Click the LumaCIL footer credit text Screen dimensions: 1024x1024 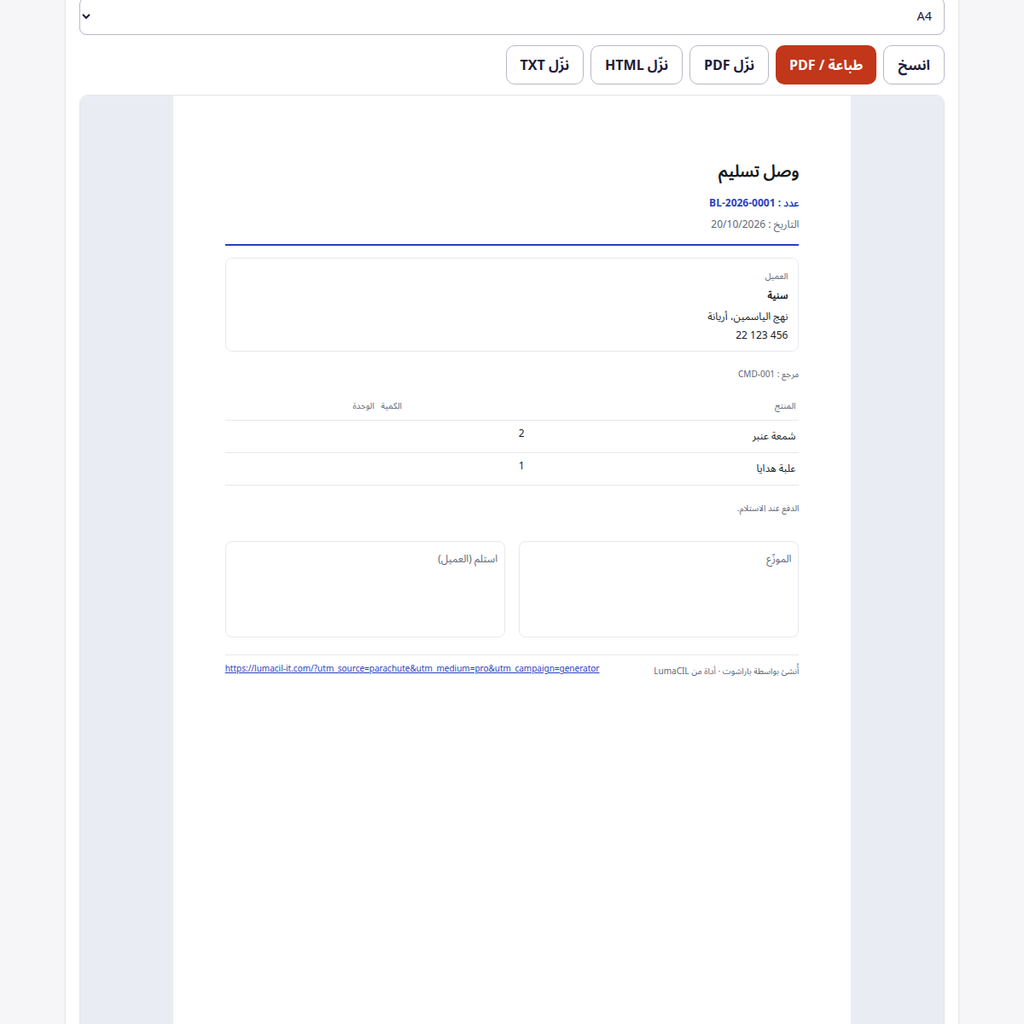(726, 671)
